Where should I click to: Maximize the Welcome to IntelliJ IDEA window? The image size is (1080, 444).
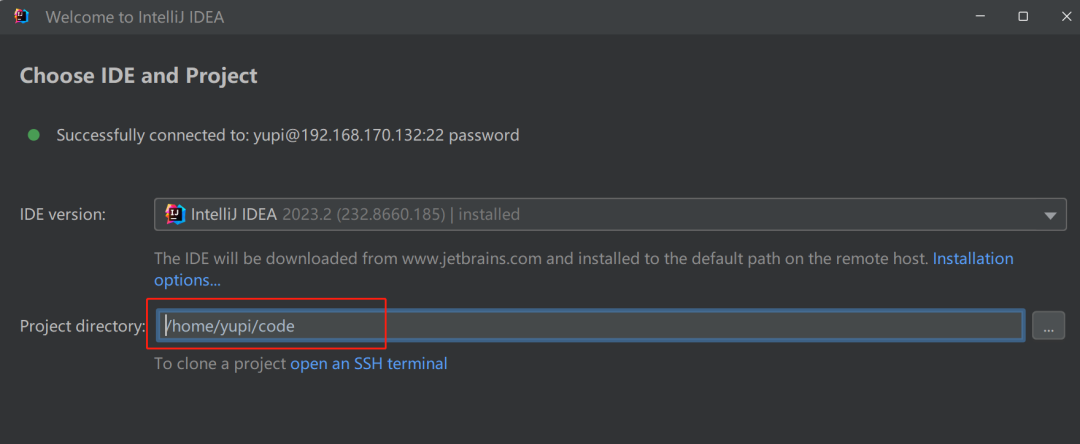click(x=1023, y=16)
